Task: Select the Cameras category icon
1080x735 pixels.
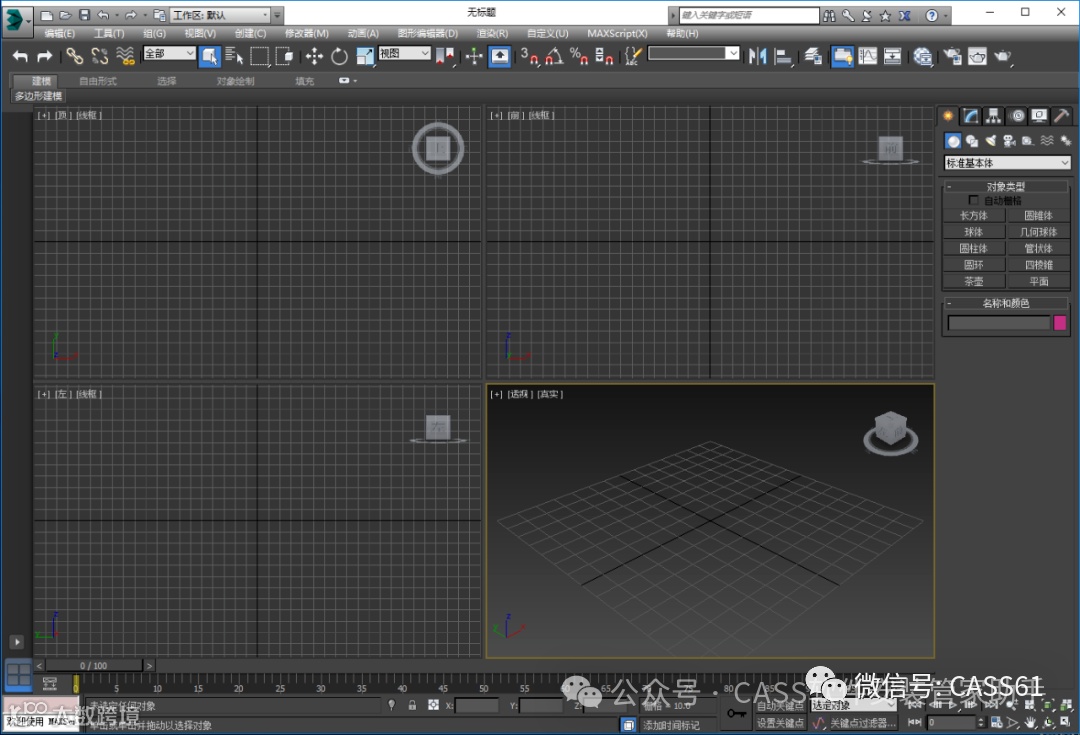Action: [x=1009, y=141]
